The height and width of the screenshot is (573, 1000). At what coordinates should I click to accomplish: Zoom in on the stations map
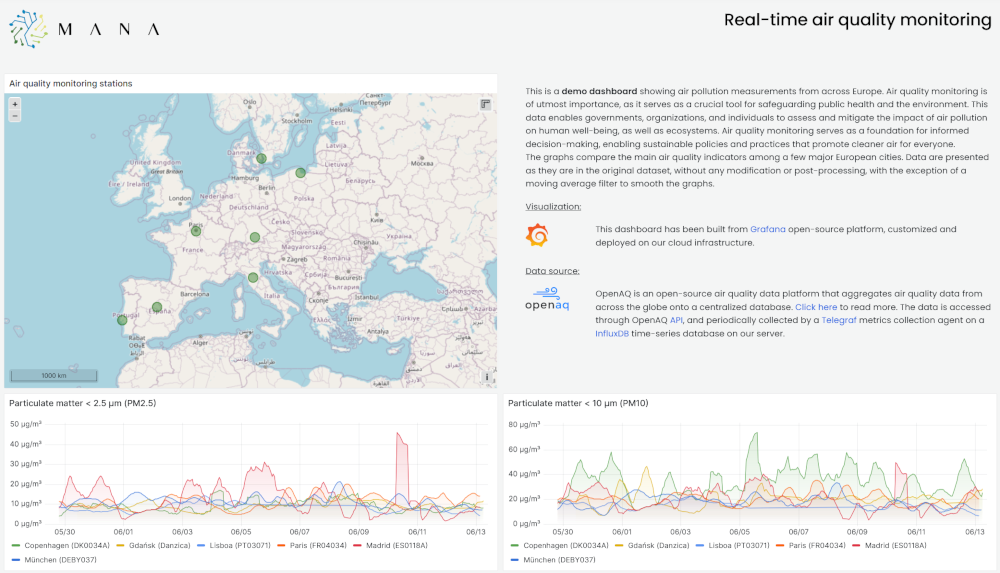click(x=14, y=104)
